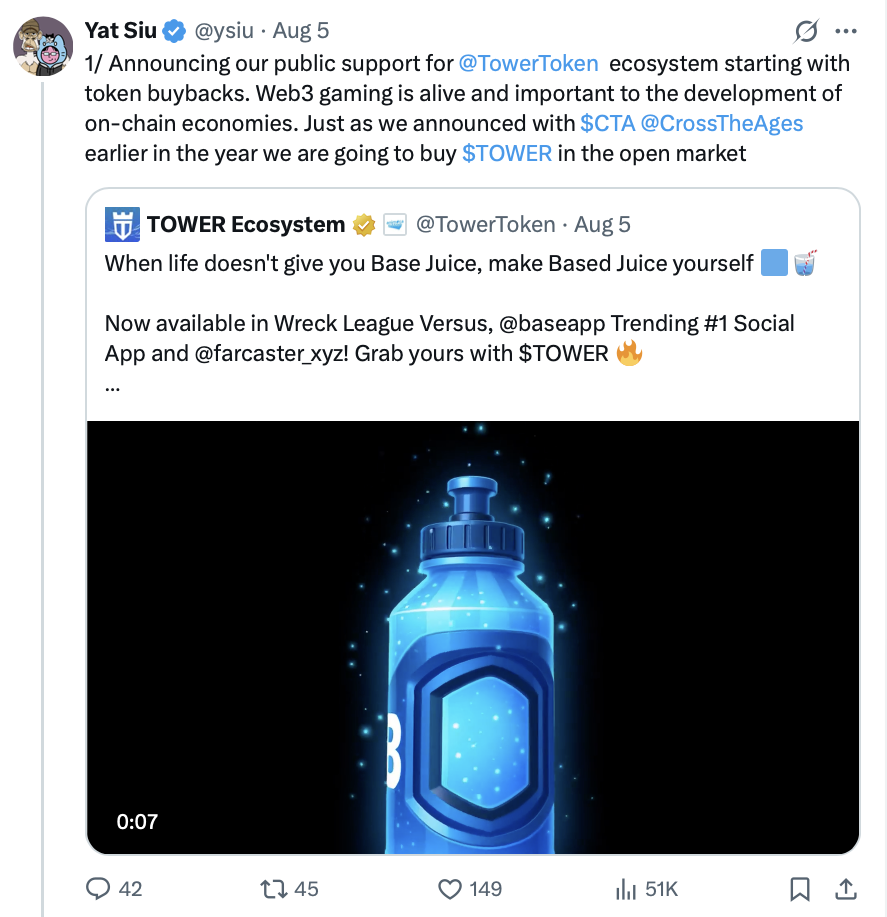Open the three-dot more options menu
This screenshot has width=887, height=917.
point(846,31)
